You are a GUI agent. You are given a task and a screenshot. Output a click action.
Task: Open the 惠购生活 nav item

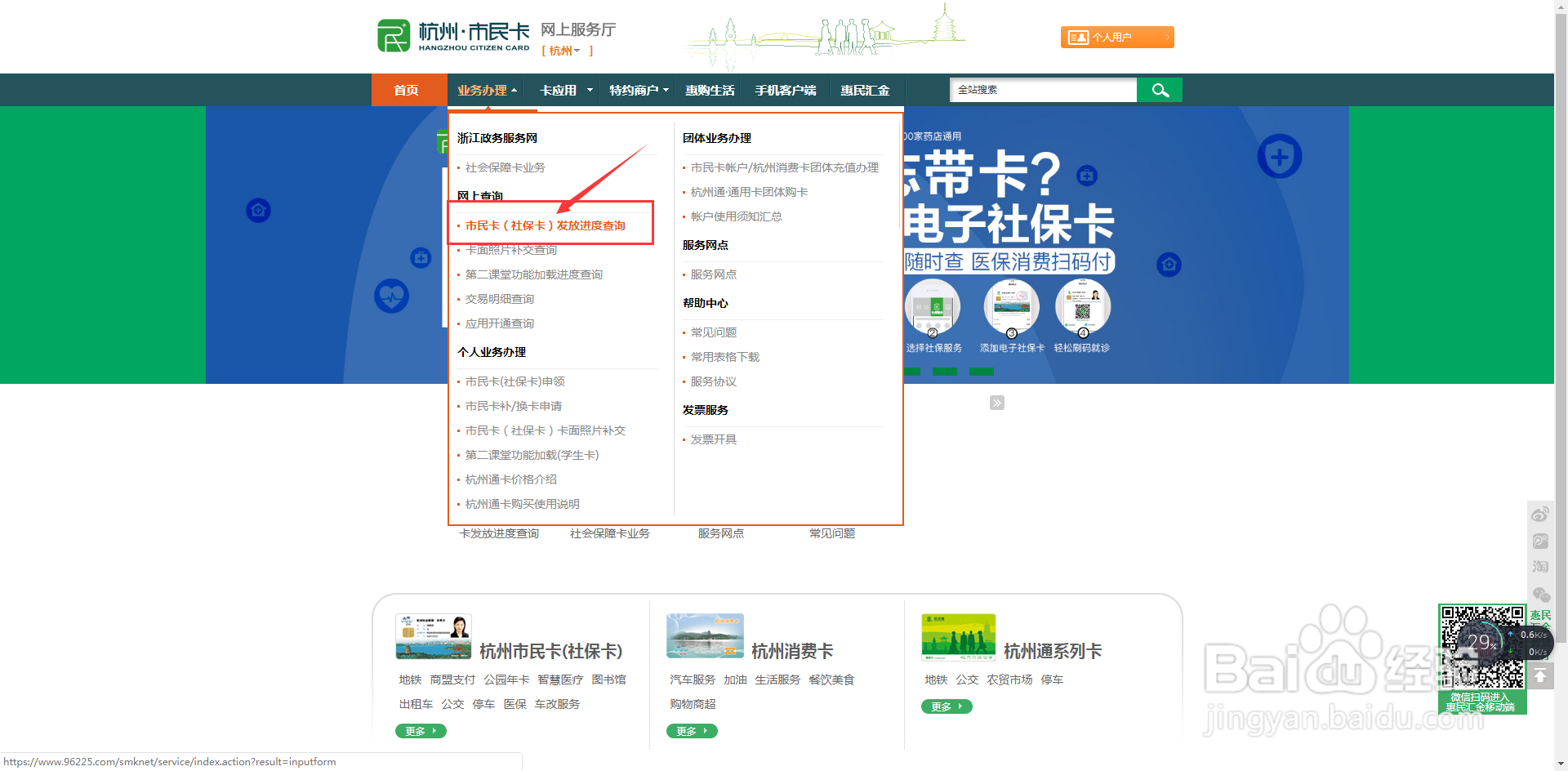710,90
